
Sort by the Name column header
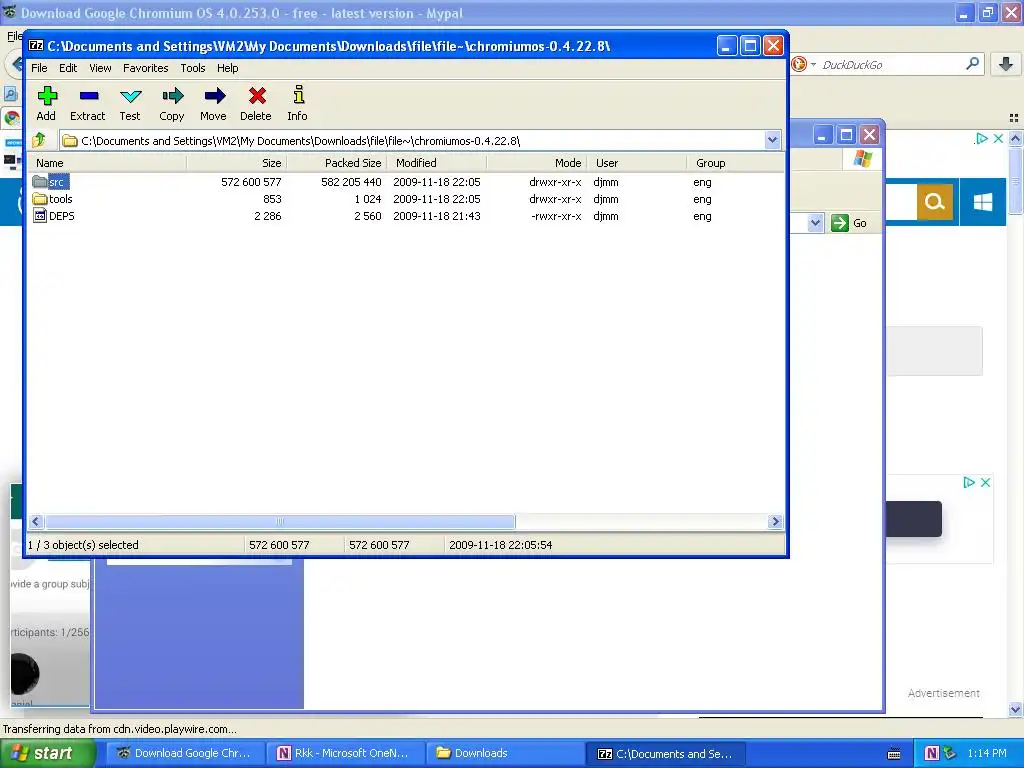pos(108,163)
